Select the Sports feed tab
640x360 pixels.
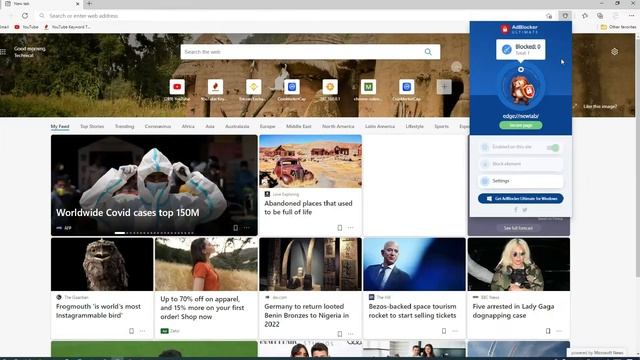click(x=442, y=127)
